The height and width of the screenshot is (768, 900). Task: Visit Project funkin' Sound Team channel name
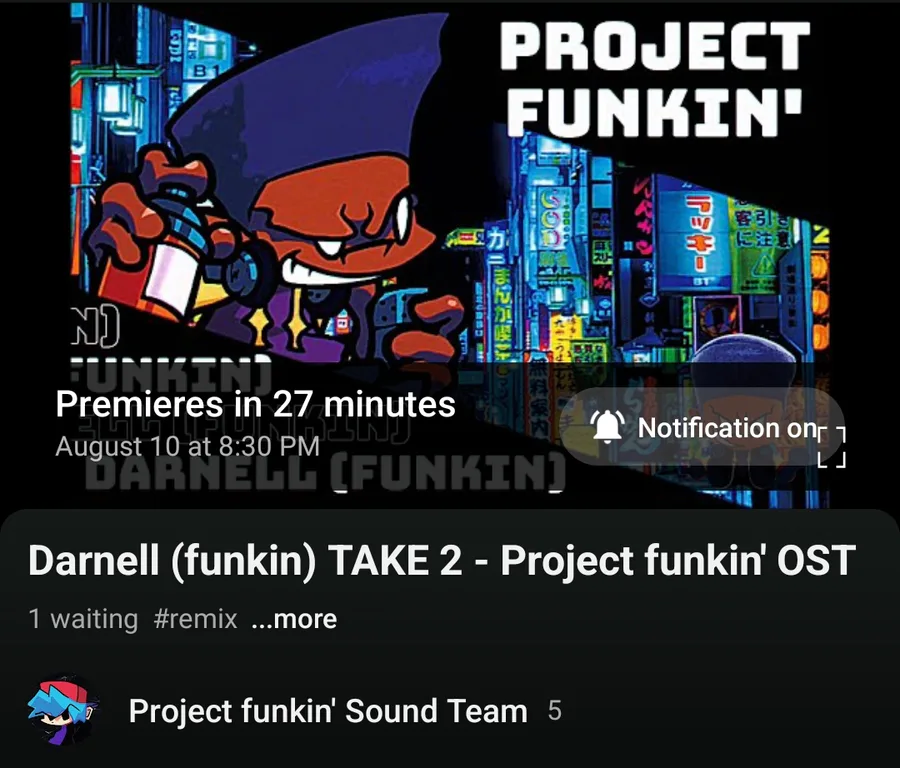tap(328, 711)
